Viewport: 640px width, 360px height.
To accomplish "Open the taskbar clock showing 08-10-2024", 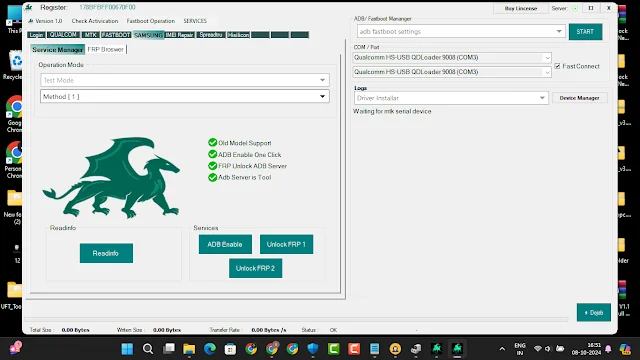I will tap(586, 349).
